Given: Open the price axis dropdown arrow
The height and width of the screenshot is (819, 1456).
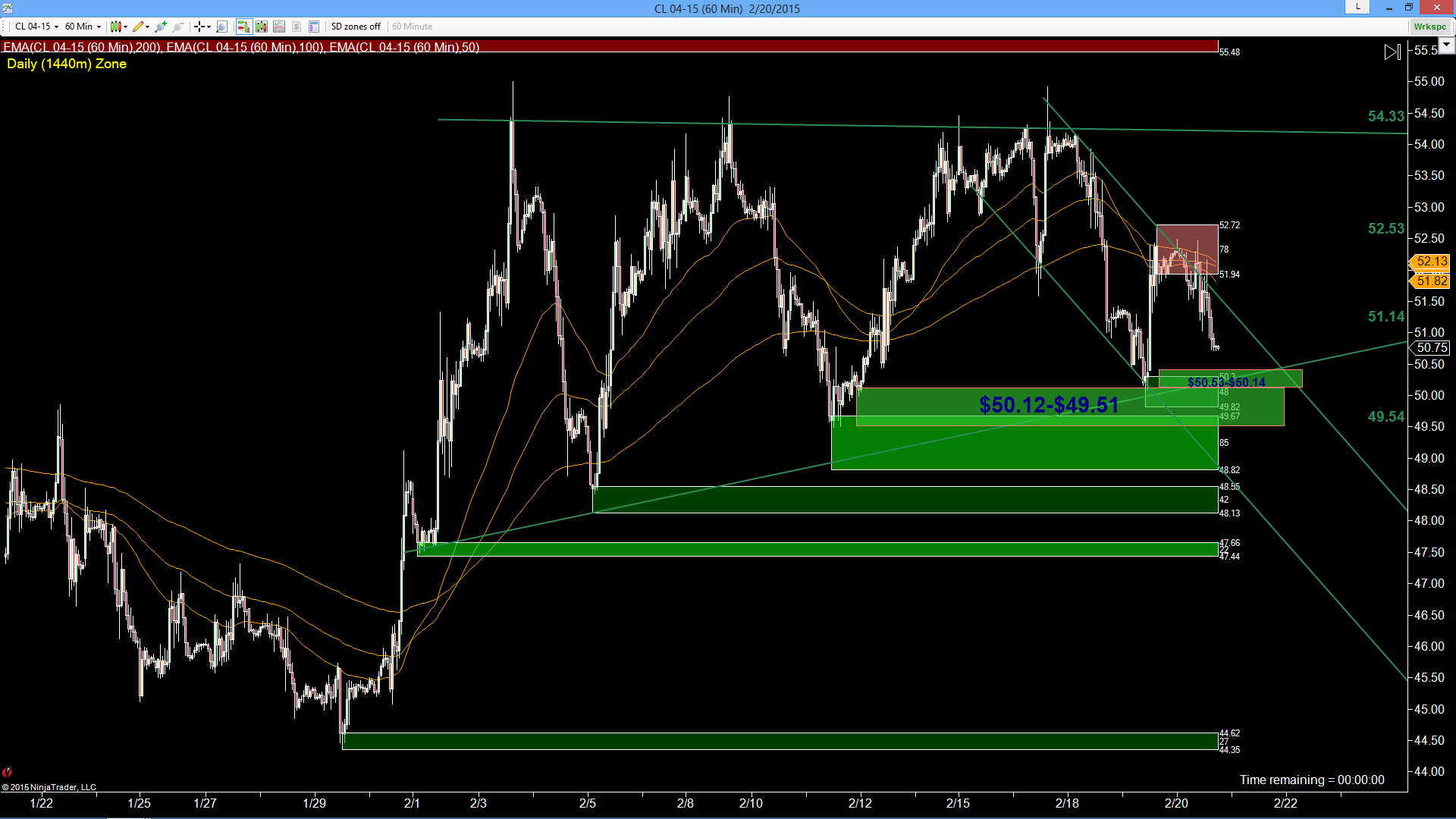Looking at the screenshot, I should pos(1446,45).
